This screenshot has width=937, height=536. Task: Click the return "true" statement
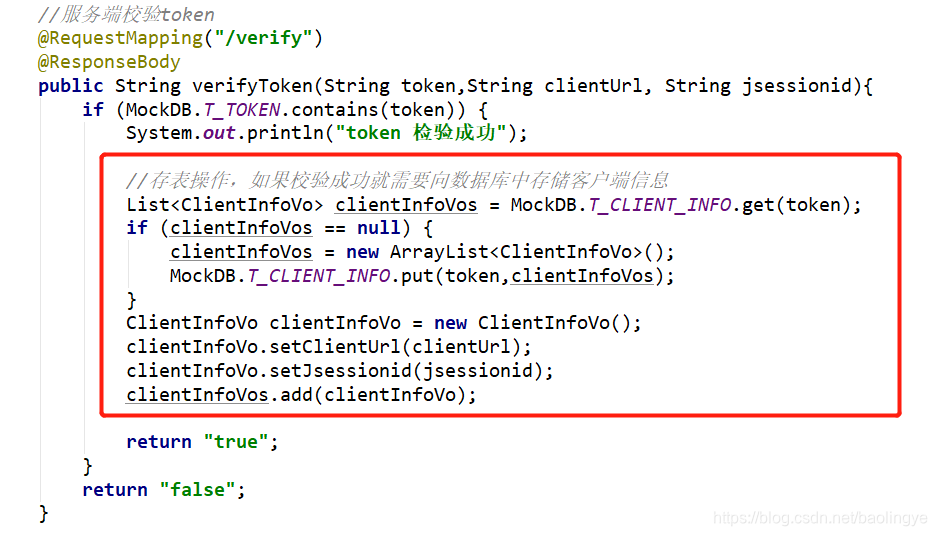[202, 442]
